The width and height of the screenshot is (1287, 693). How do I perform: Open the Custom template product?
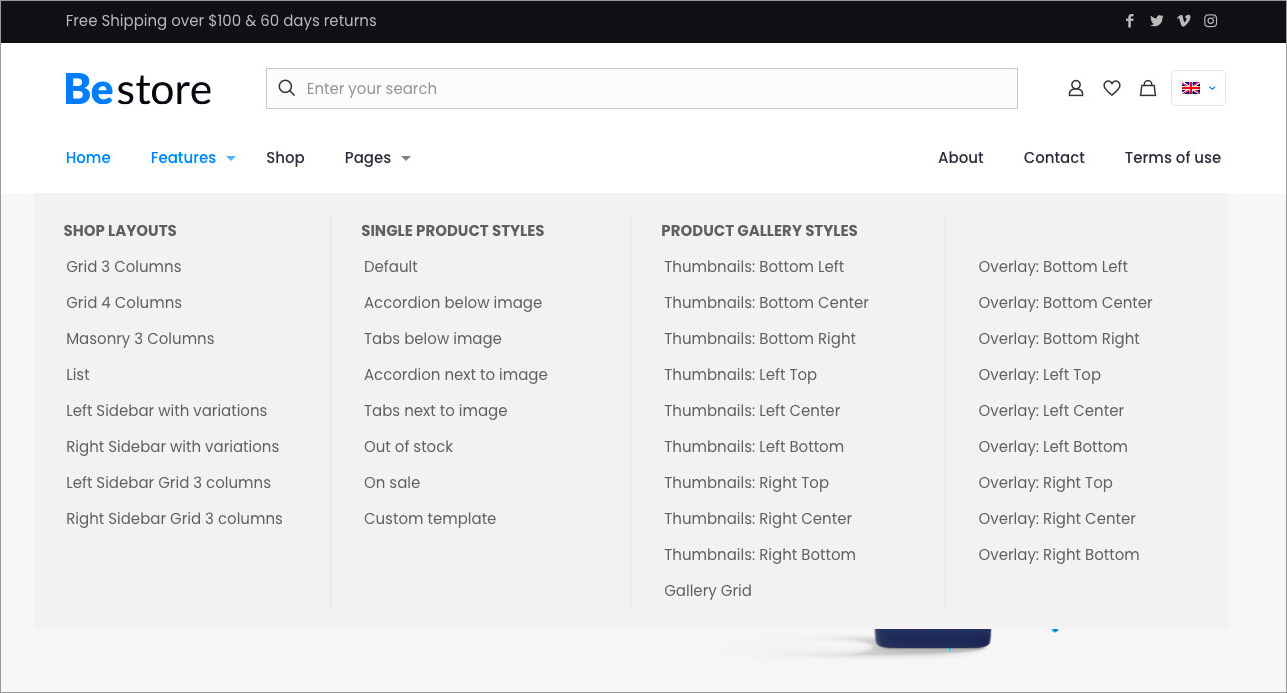[x=430, y=518]
